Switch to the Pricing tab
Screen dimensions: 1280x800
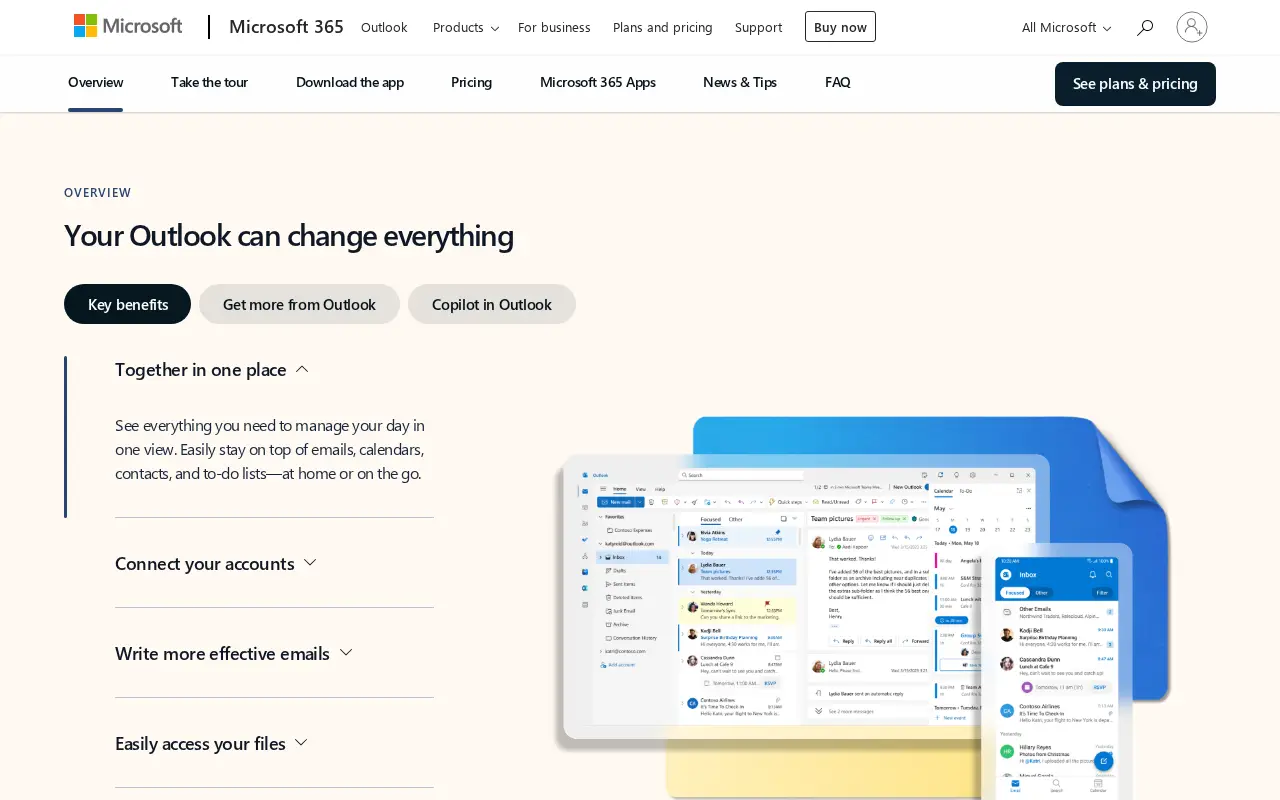point(471,82)
